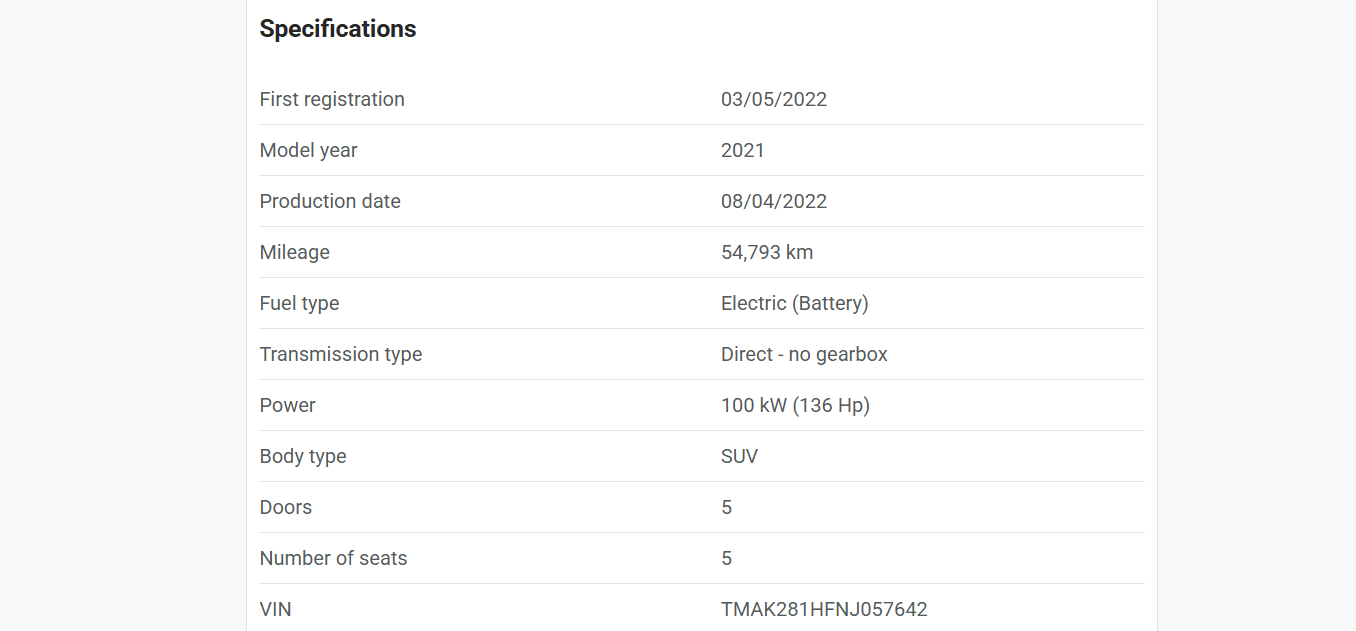The width and height of the screenshot is (1356, 631).
Task: Click the Electric (Battery) value
Action: (795, 303)
